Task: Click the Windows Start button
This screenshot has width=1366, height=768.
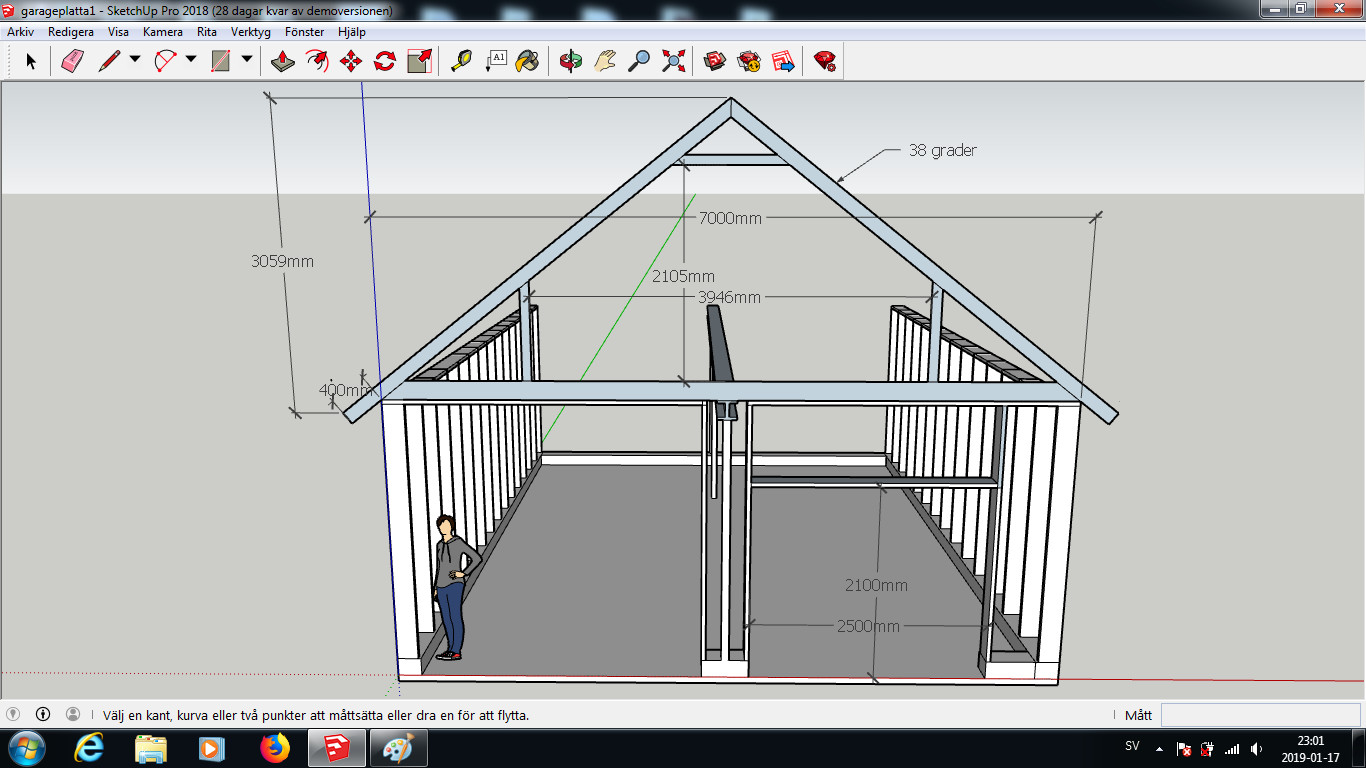Action: tap(26, 747)
